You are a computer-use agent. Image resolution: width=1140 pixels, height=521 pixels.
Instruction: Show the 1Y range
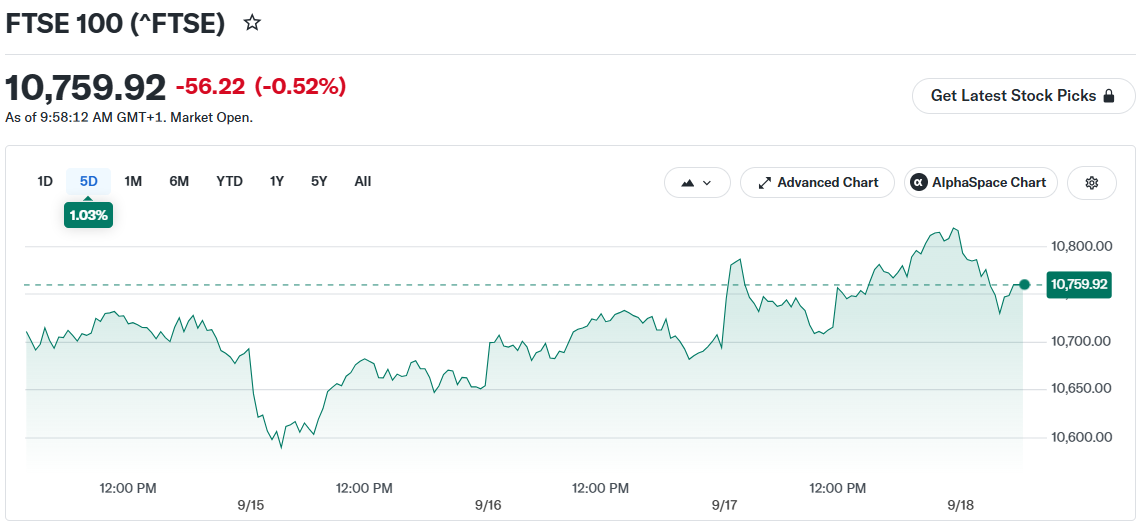277,182
